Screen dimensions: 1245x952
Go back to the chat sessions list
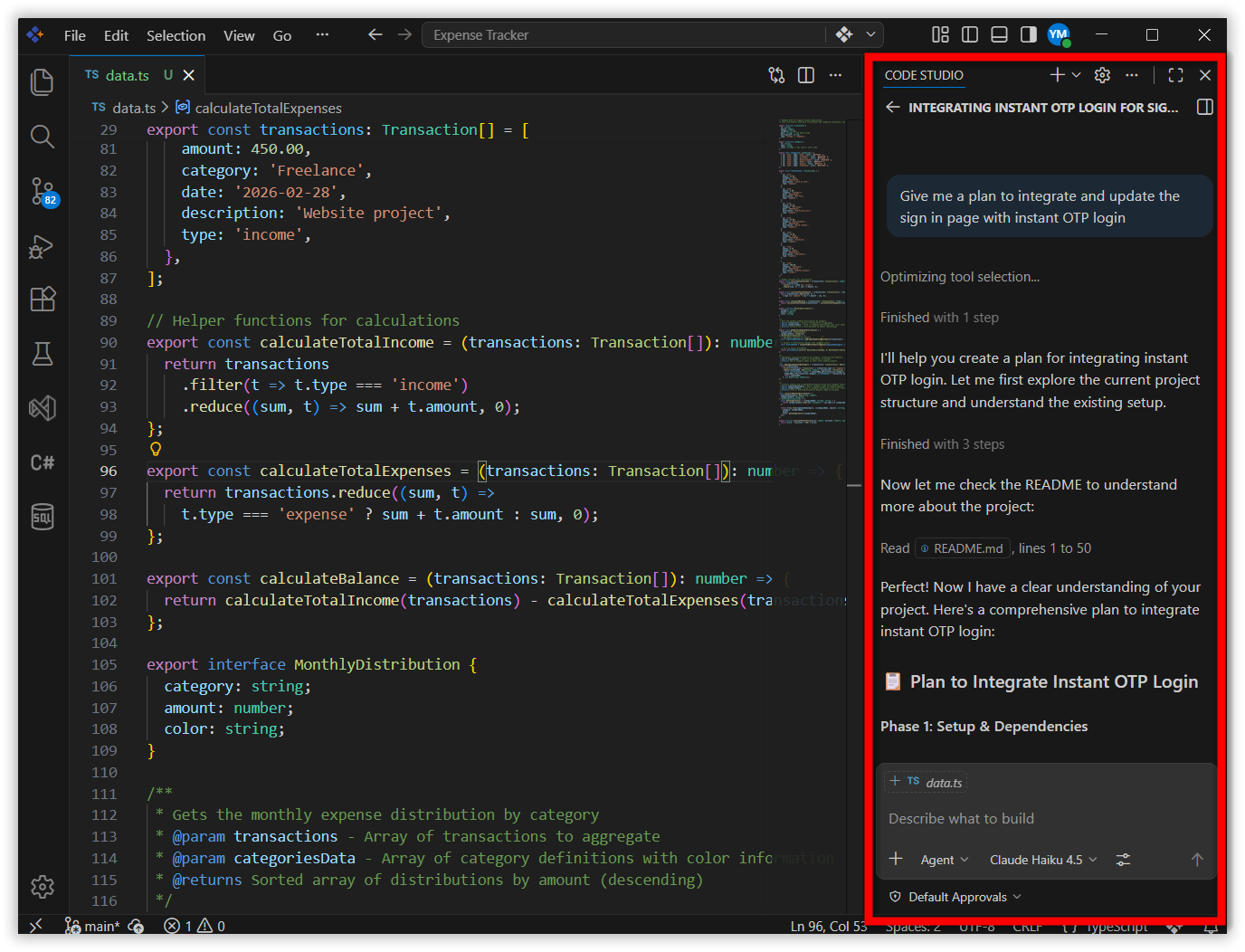point(893,107)
